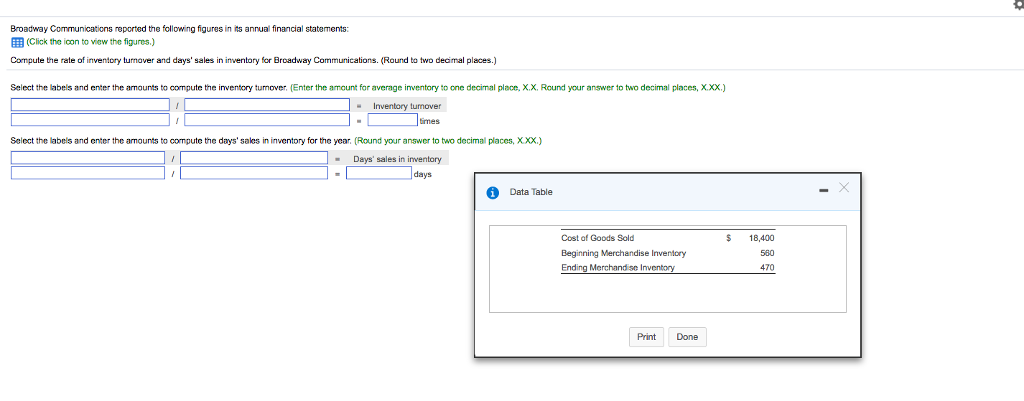Click Ending Merchandise Inventory label

coord(618,268)
